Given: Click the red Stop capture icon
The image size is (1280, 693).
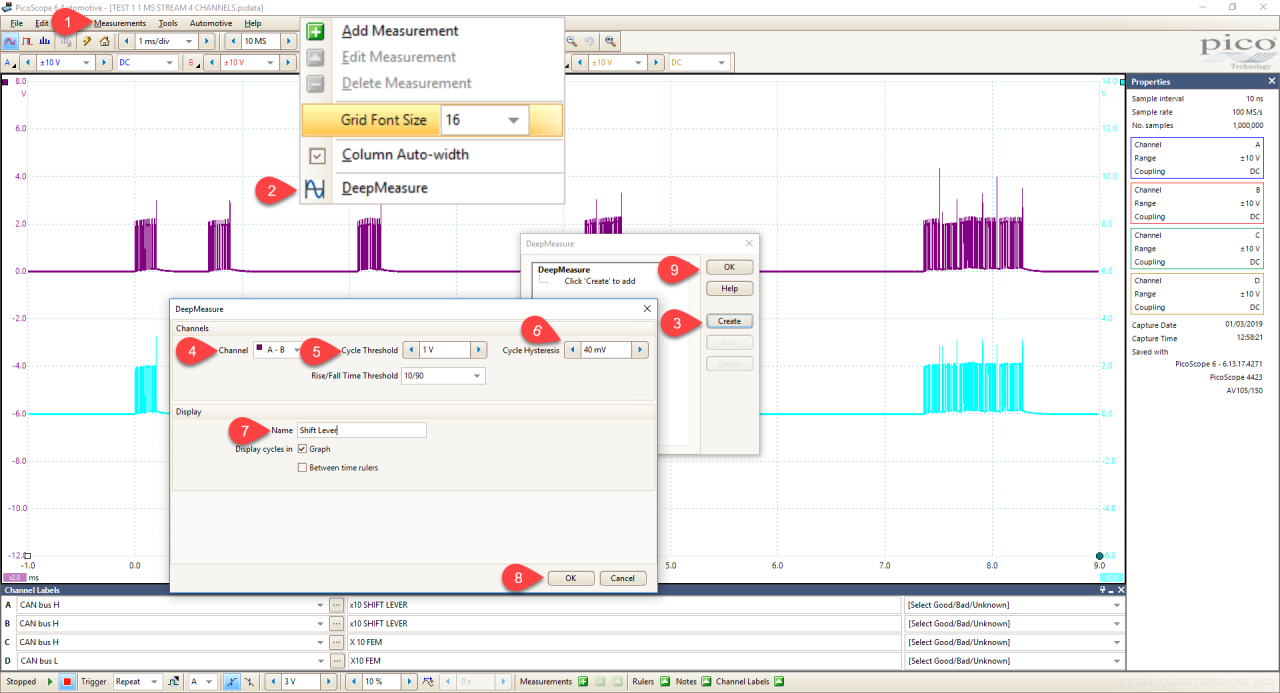Looking at the screenshot, I should click(67, 682).
